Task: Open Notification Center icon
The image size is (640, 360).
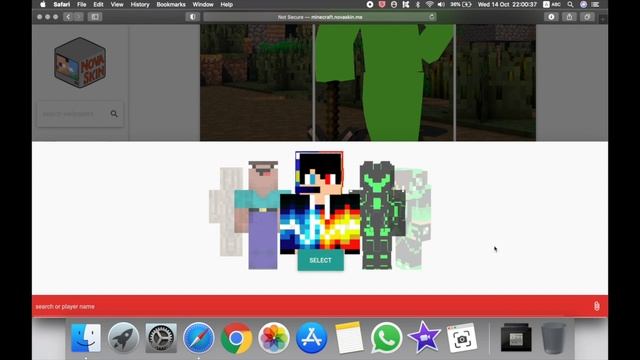Action: pos(596,4)
